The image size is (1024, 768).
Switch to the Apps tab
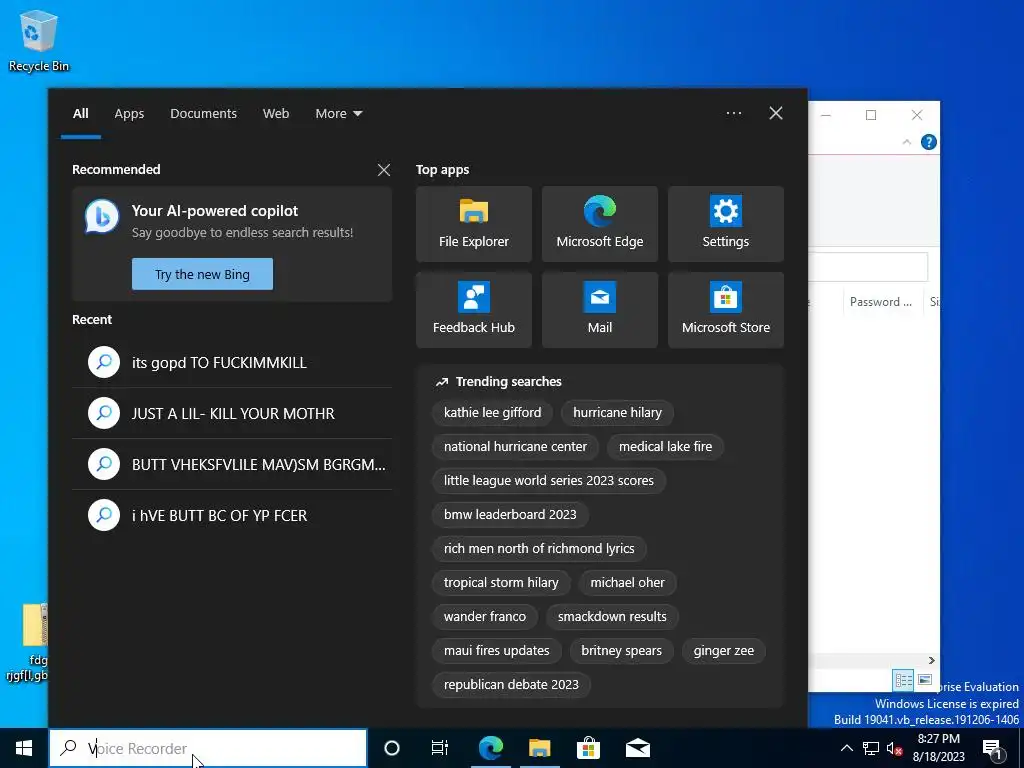129,113
